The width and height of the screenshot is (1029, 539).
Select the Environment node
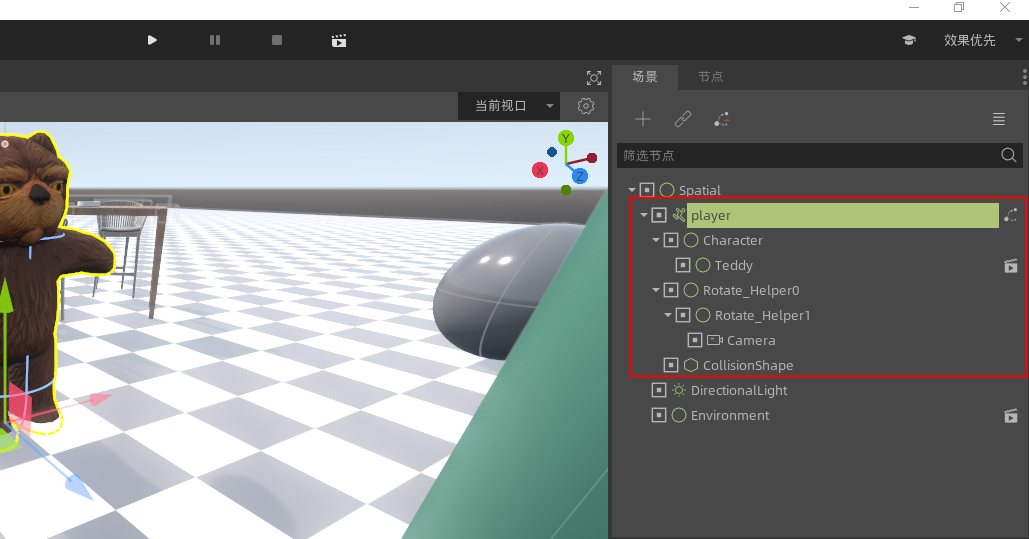click(730, 415)
